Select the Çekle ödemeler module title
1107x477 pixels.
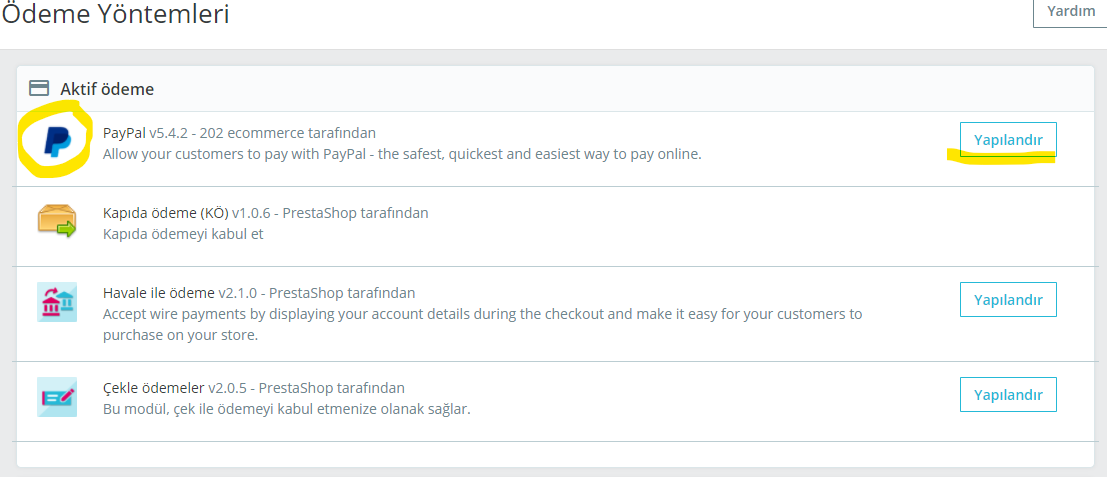pos(153,388)
